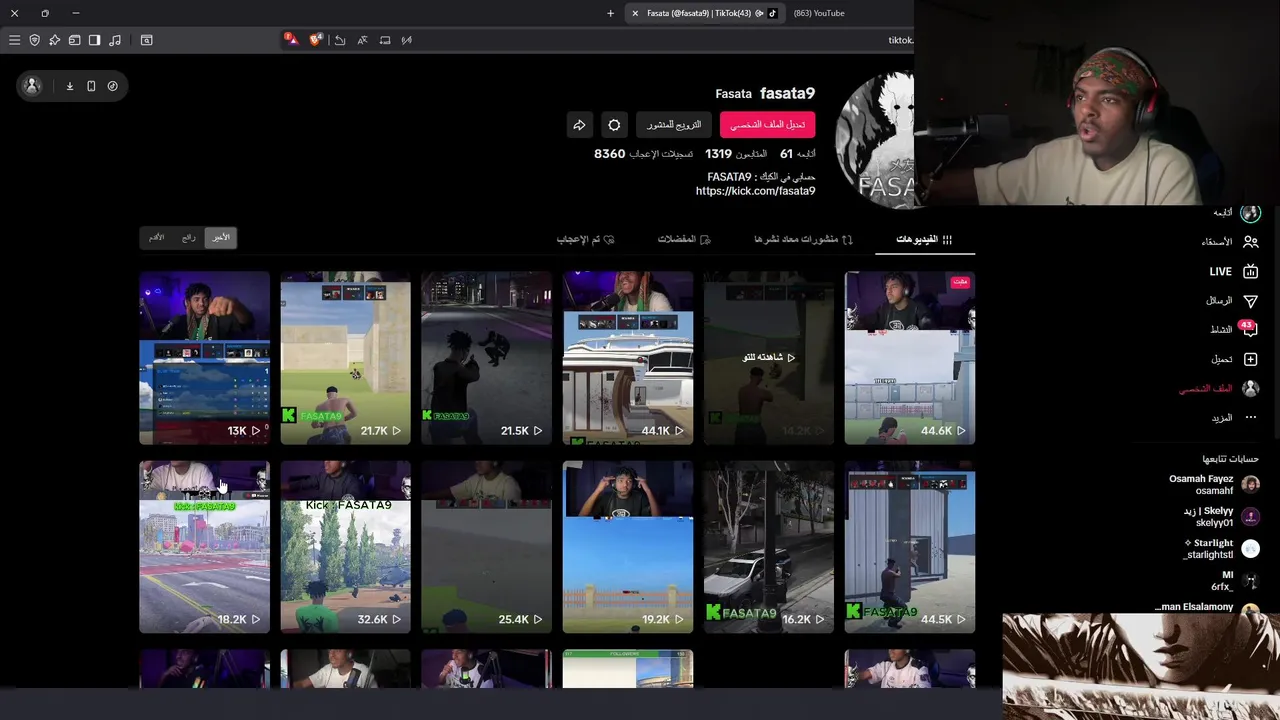
Task: Switch to the Liked videos tab
Action: (585, 239)
